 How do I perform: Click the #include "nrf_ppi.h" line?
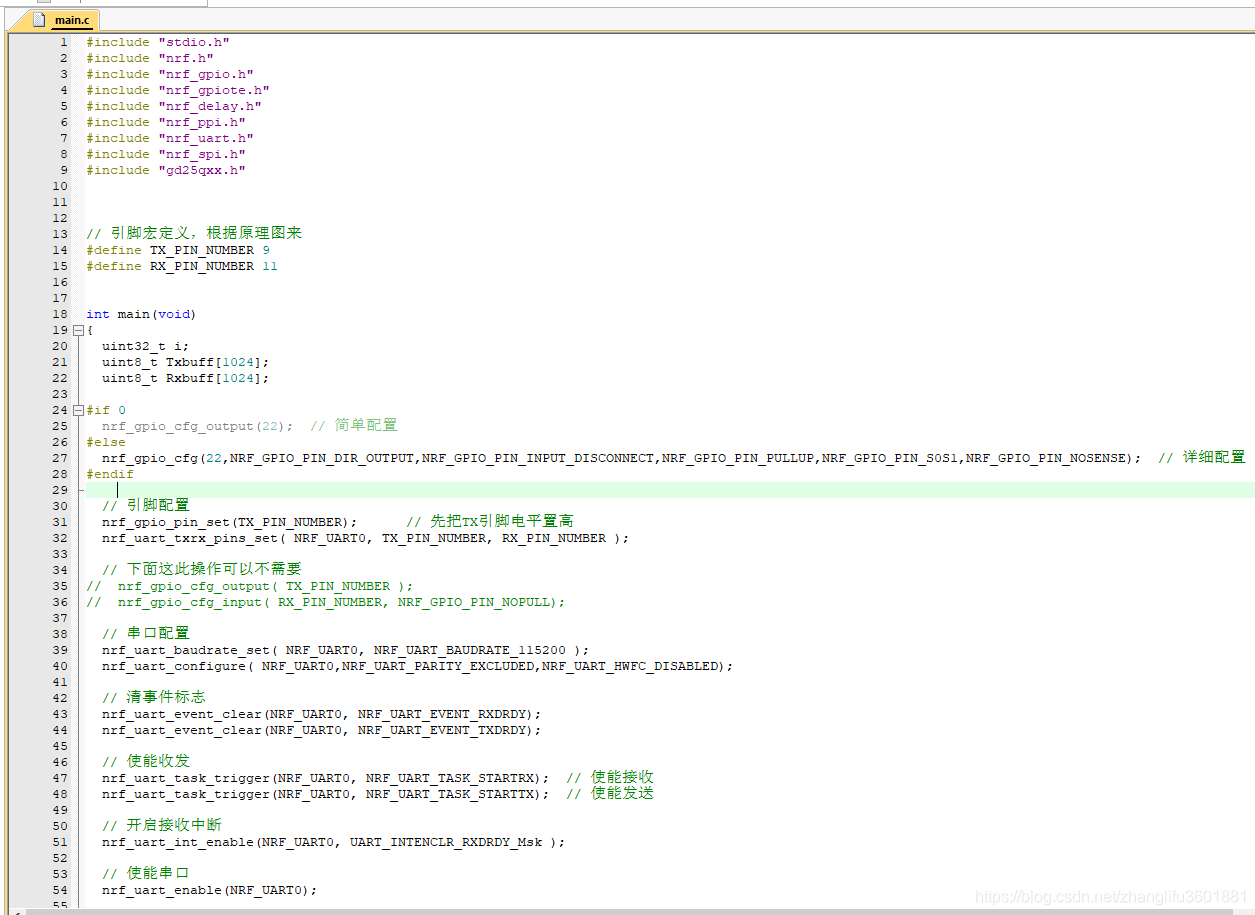point(166,122)
